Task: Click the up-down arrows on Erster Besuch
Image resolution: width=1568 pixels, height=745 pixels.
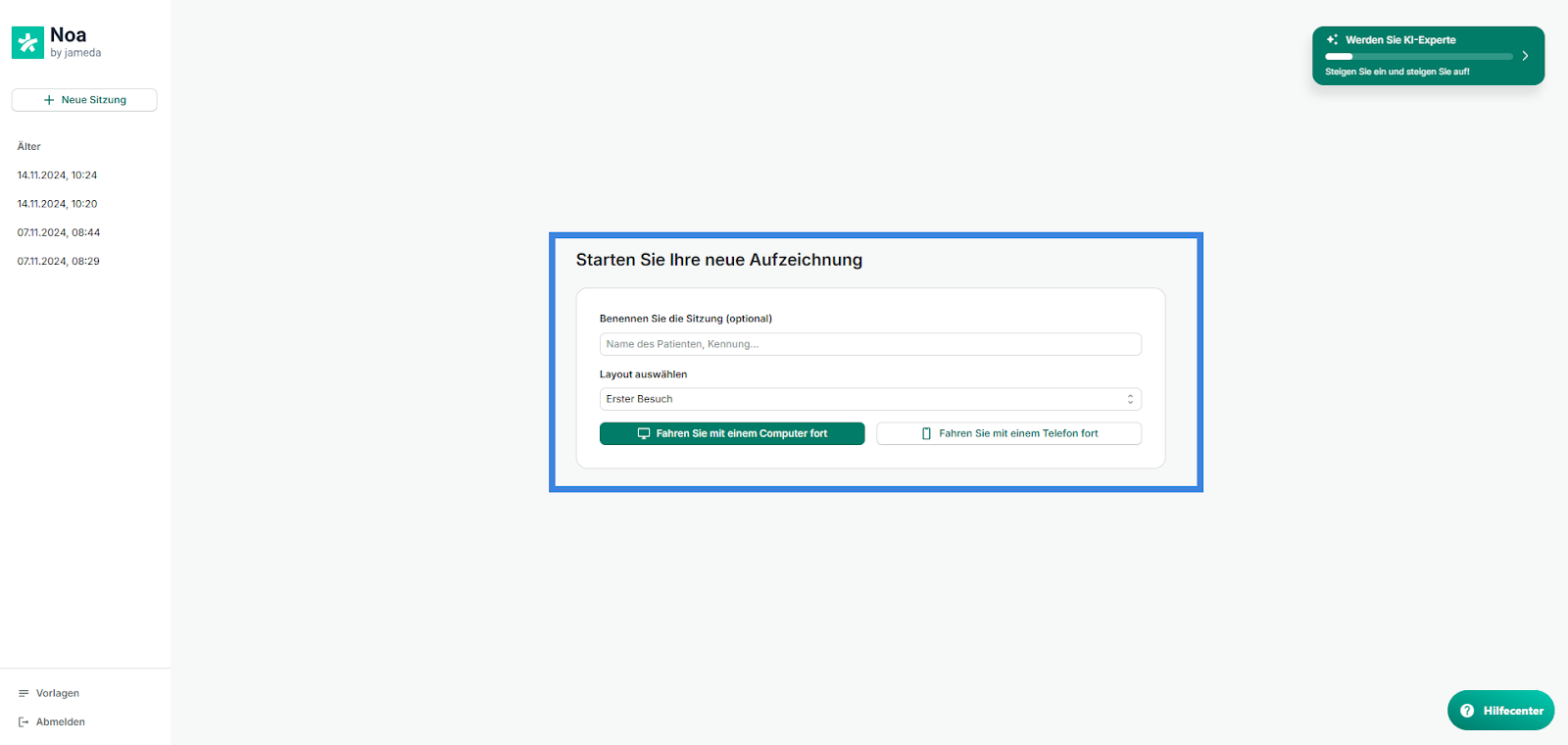Action: [x=1130, y=399]
